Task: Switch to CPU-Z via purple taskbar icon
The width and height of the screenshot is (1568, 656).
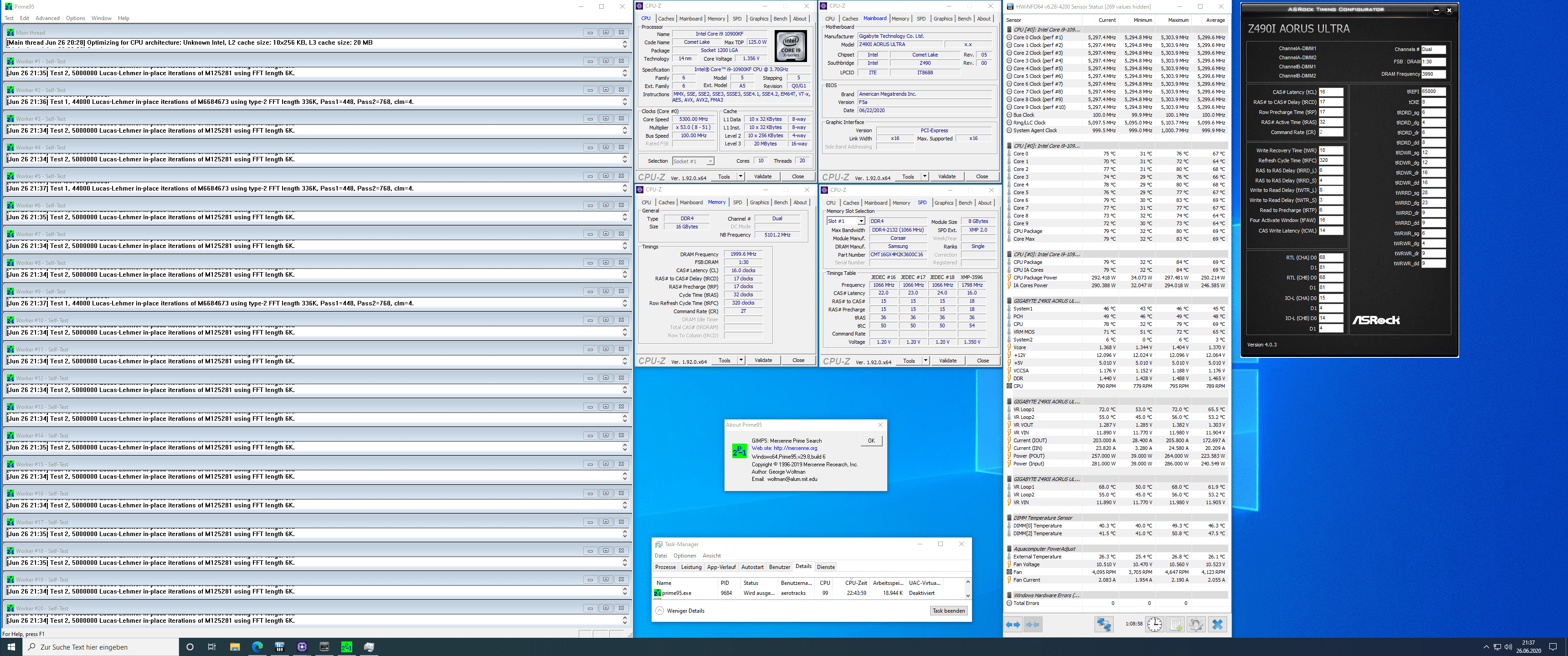Action: 302,647
